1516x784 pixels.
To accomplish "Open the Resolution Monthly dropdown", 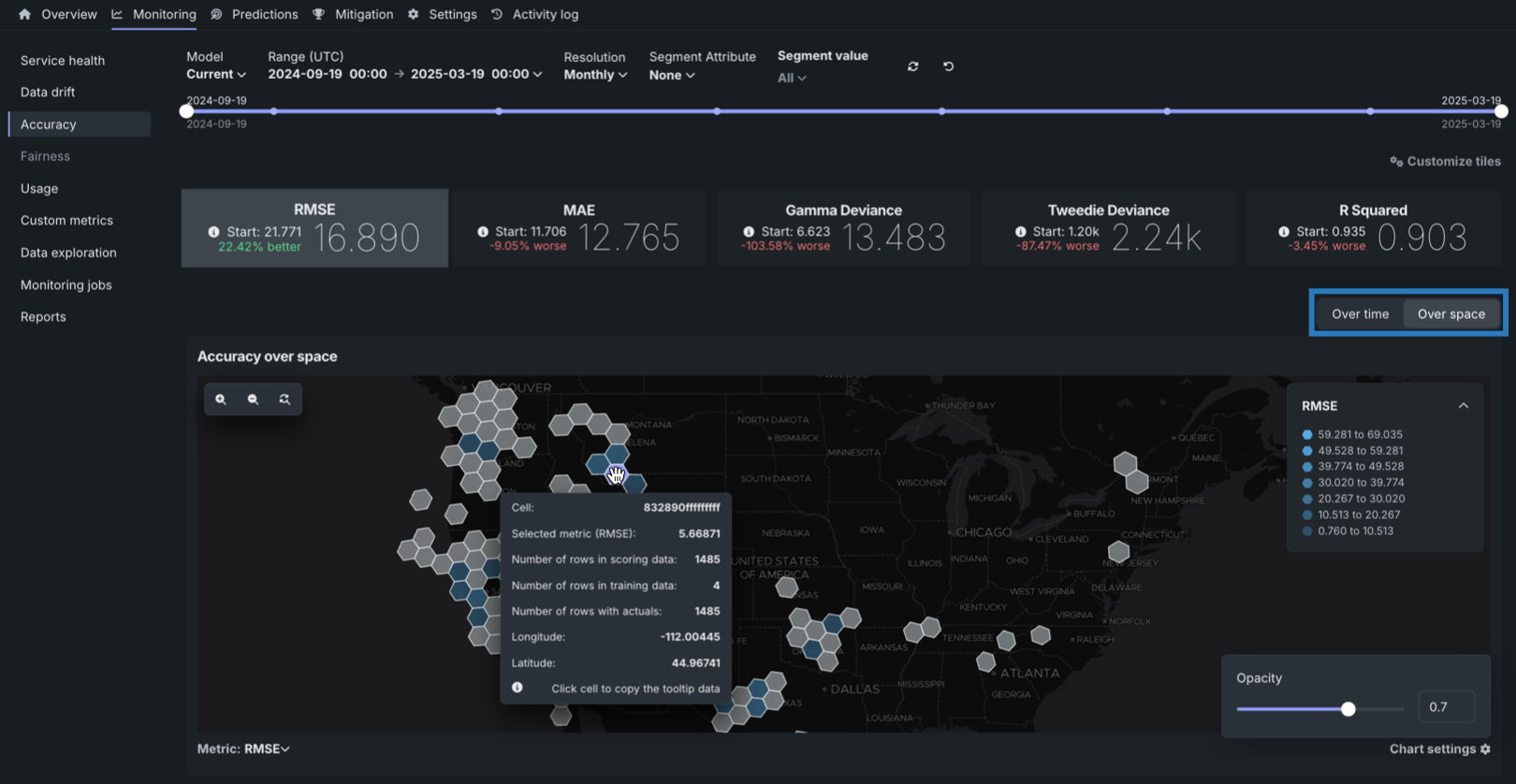I will pos(595,75).
